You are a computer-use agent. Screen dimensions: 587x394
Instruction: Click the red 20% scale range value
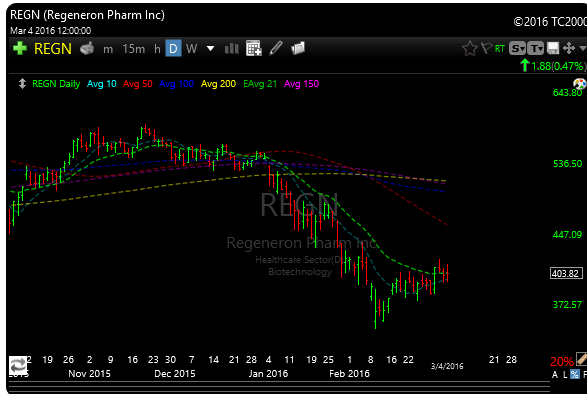pos(562,362)
